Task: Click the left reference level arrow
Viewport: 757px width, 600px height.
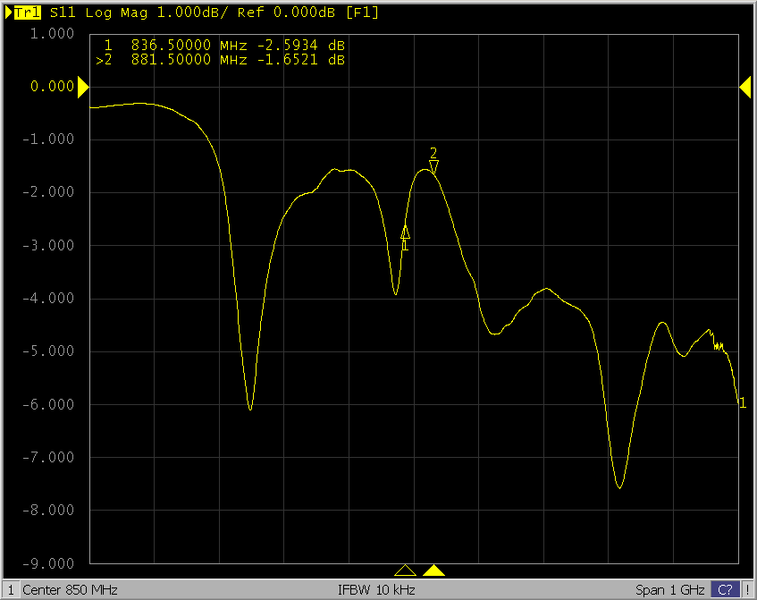Action: 83,88
